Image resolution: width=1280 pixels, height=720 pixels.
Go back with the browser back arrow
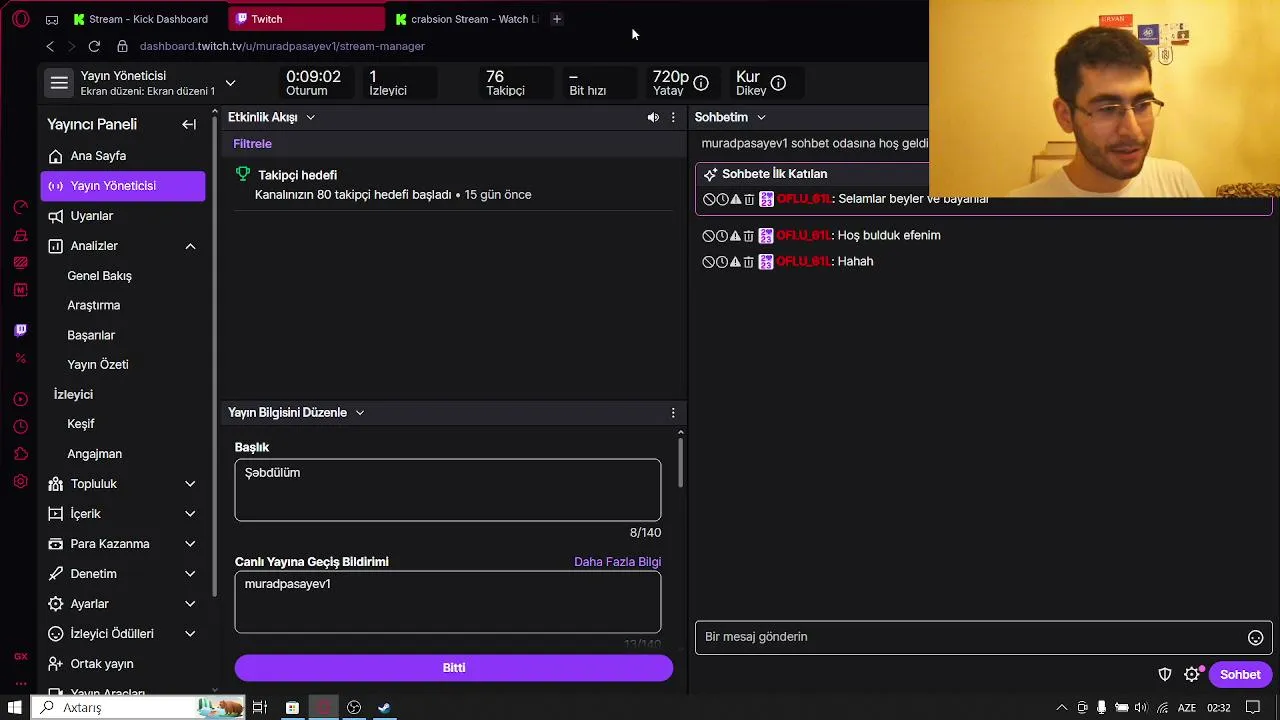point(50,46)
